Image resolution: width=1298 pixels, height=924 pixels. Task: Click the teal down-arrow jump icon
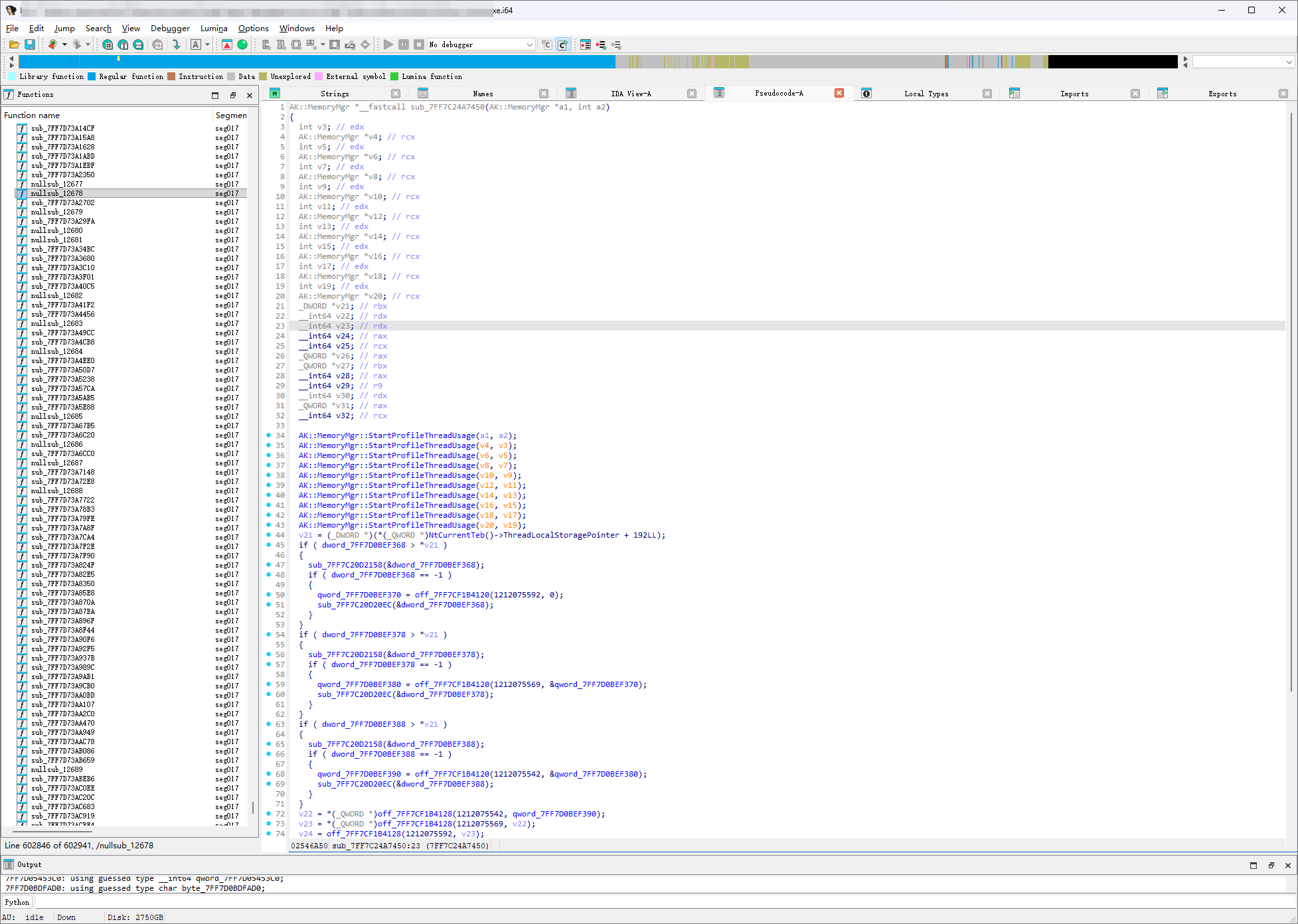pos(176,44)
